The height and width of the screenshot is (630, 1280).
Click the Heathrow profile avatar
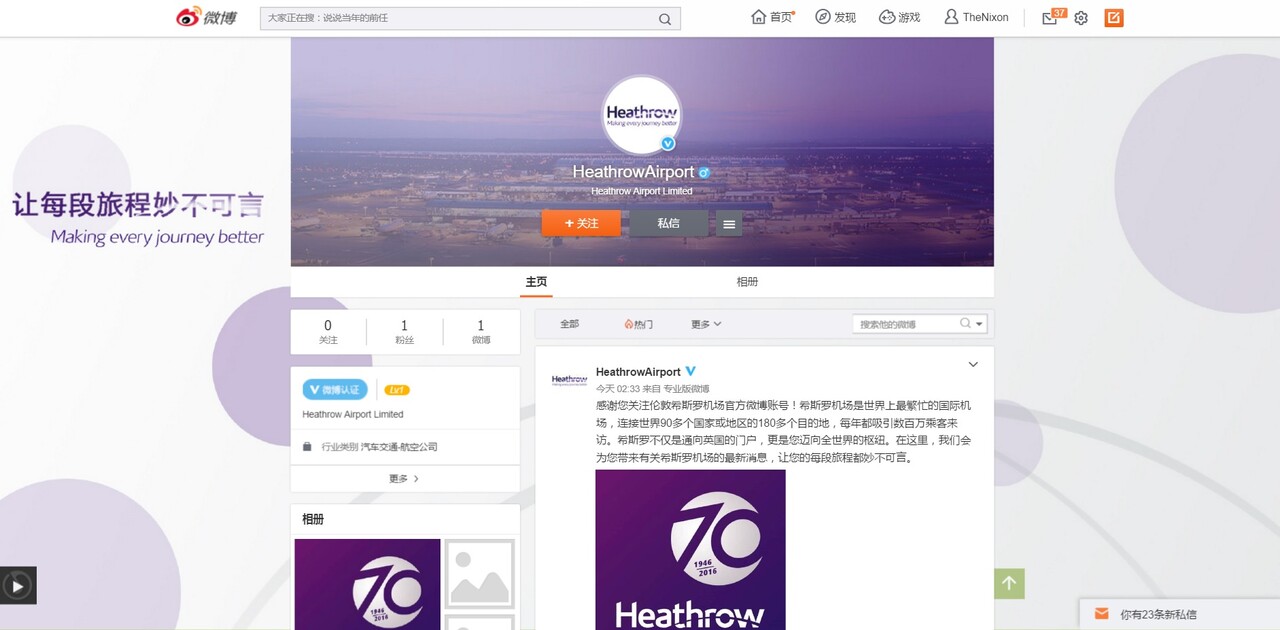pos(642,114)
